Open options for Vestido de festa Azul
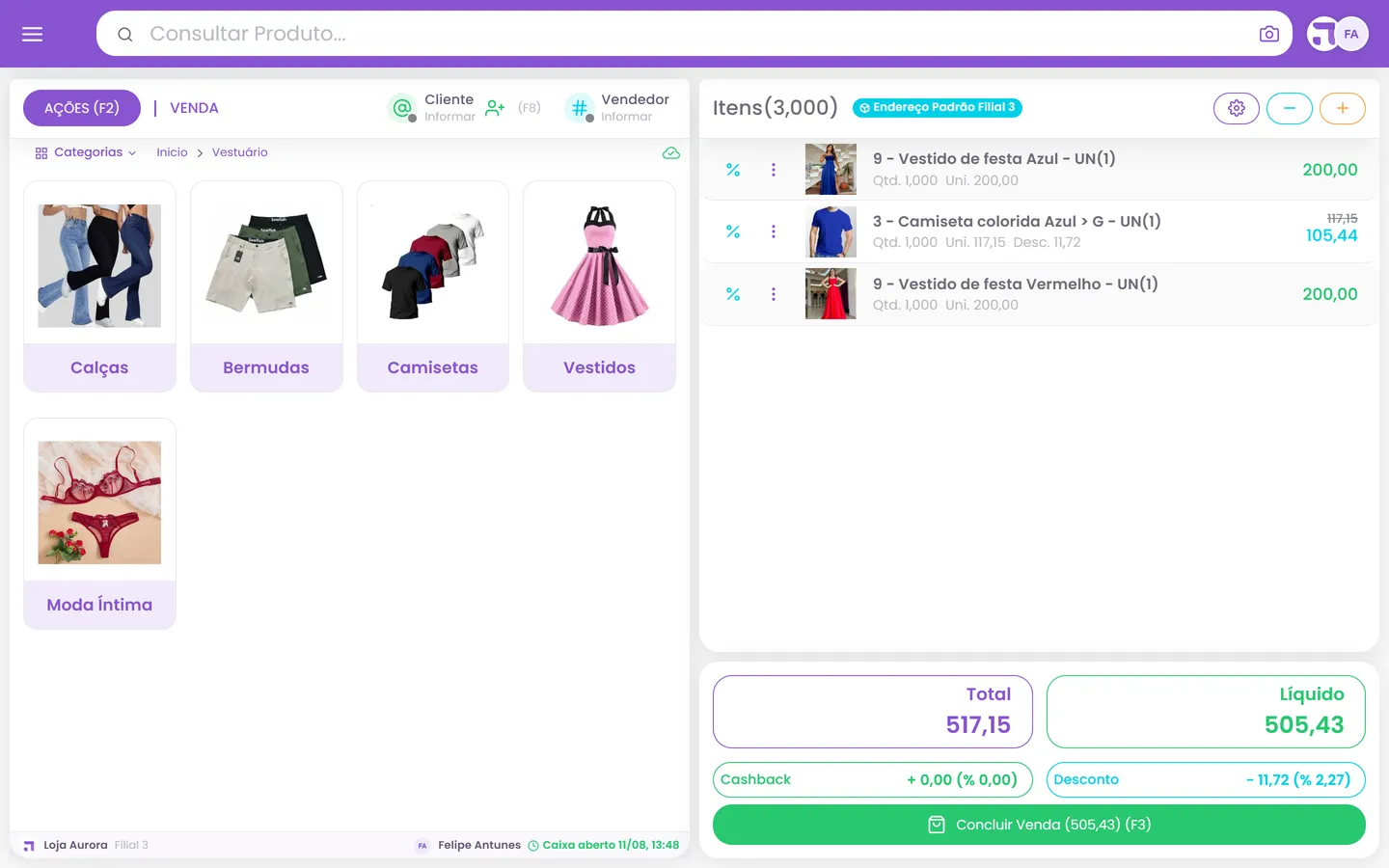 pyautogui.click(x=774, y=170)
